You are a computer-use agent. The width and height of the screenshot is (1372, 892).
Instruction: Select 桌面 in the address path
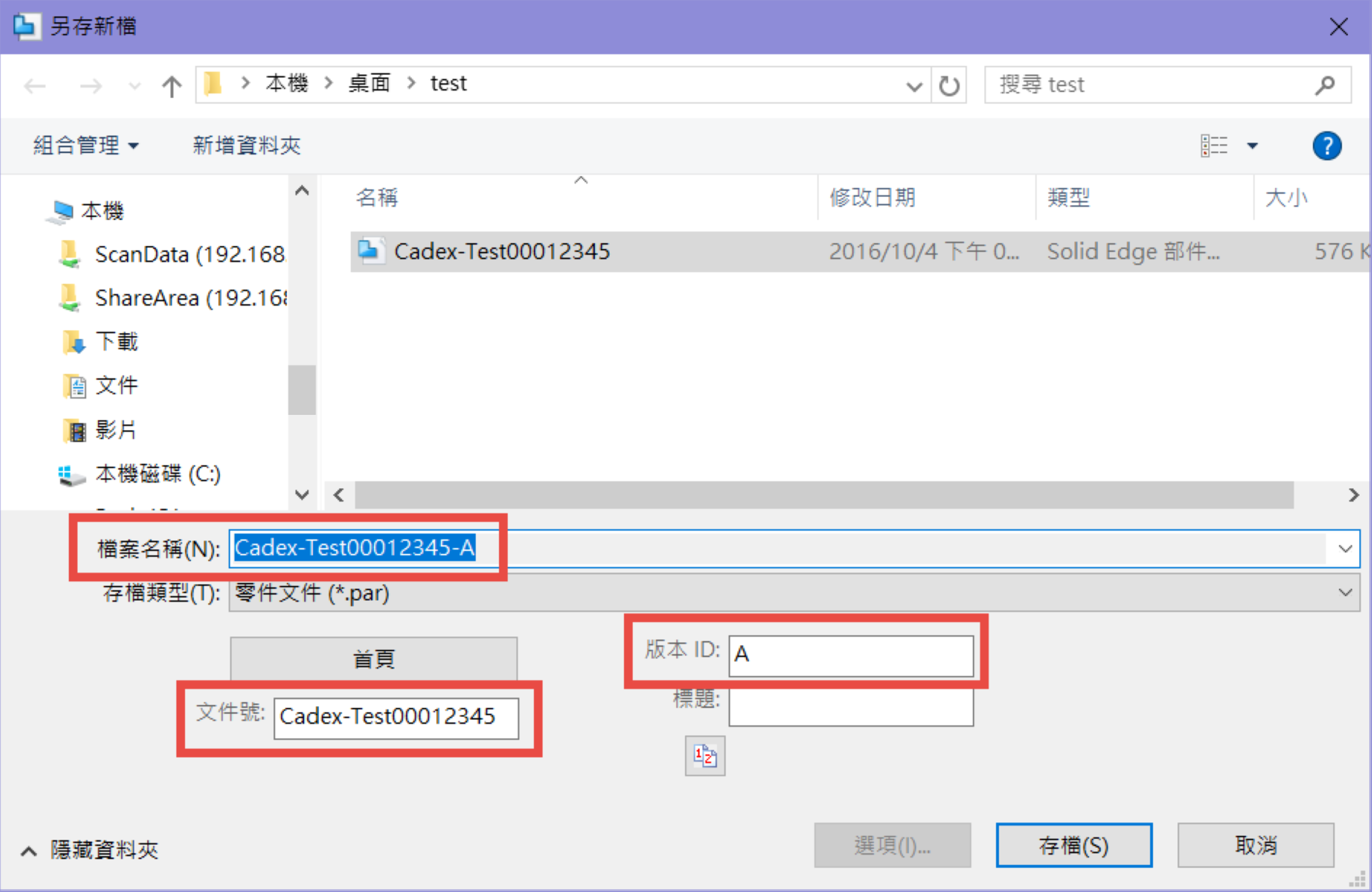click(x=369, y=84)
